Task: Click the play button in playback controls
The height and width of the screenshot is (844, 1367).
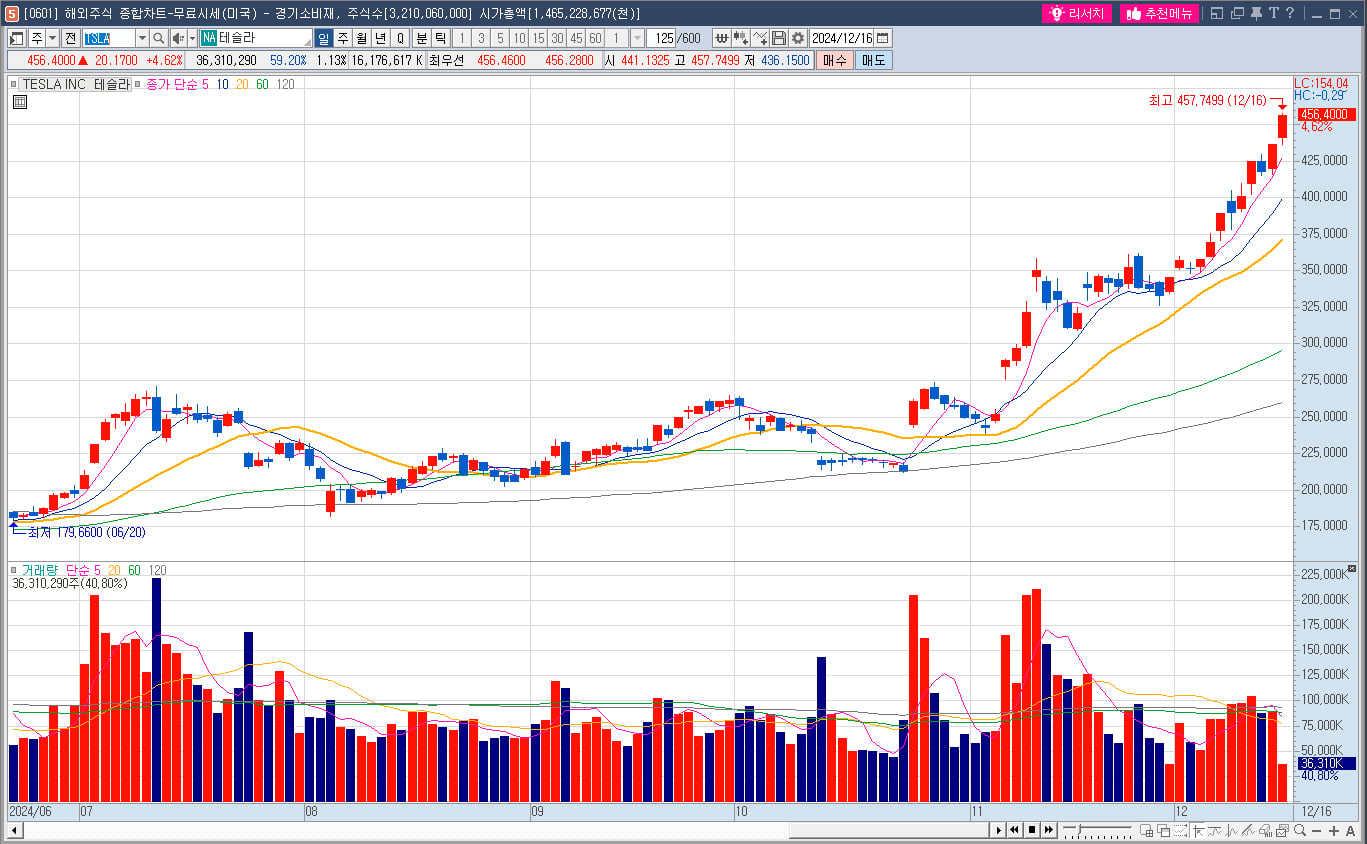Action: [x=999, y=830]
